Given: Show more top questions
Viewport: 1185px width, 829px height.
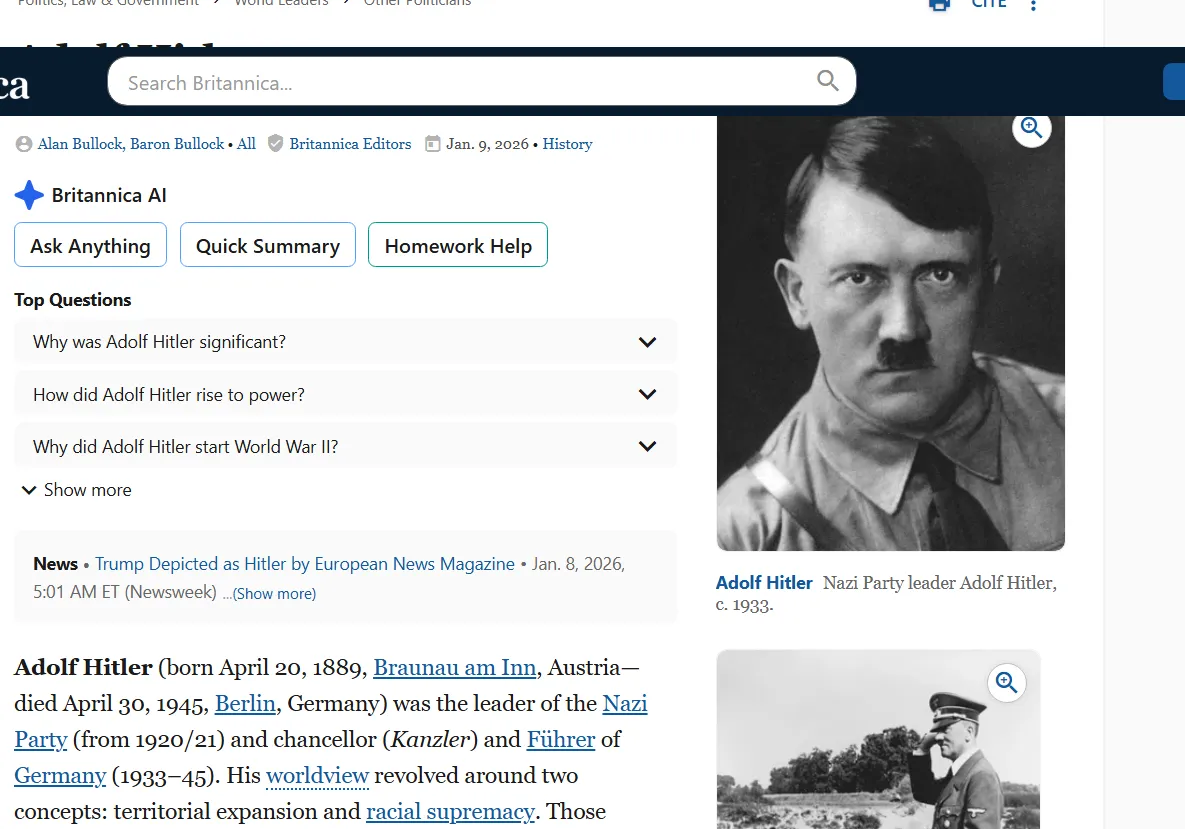Looking at the screenshot, I should click(x=77, y=490).
